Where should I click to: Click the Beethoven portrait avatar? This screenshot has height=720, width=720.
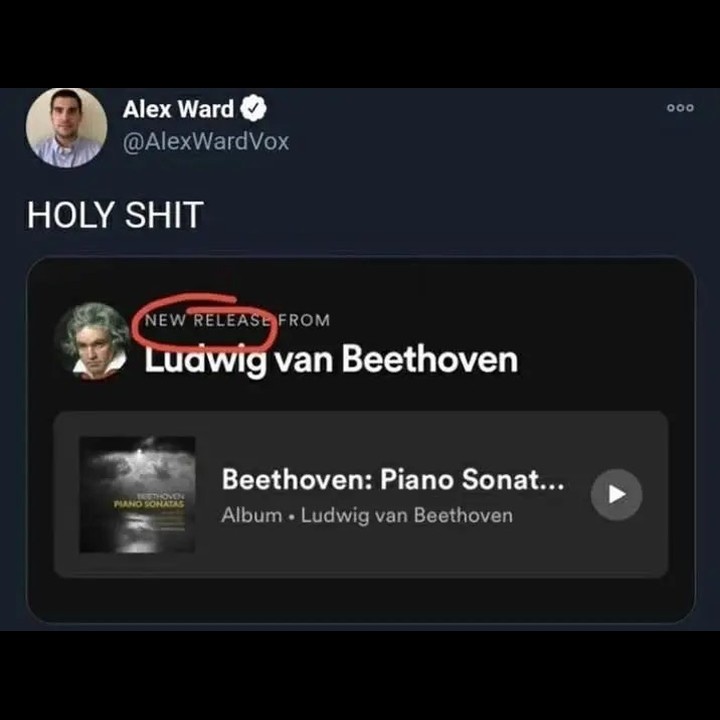click(x=91, y=341)
